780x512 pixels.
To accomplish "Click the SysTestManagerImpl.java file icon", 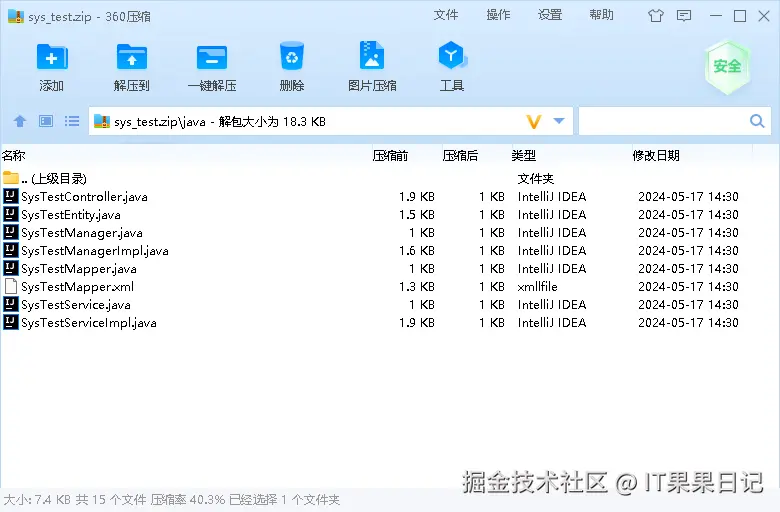I will 10,250.
